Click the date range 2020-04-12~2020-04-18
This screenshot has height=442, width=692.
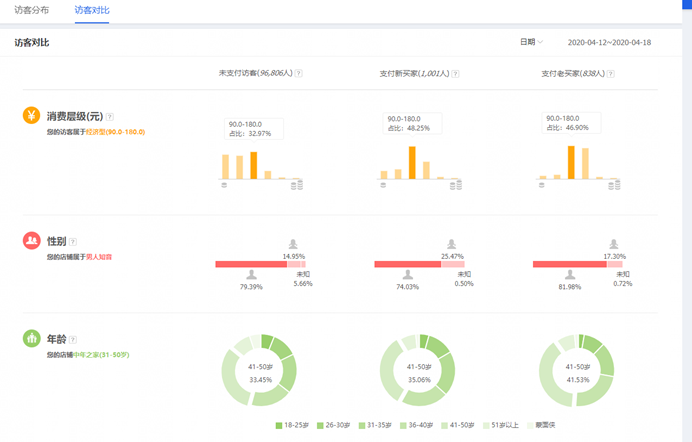point(609,43)
